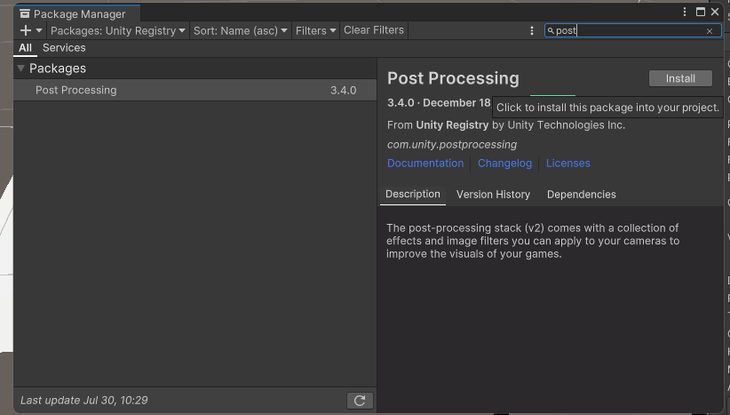Open toolbar kebab menu beside search field

point(532,31)
